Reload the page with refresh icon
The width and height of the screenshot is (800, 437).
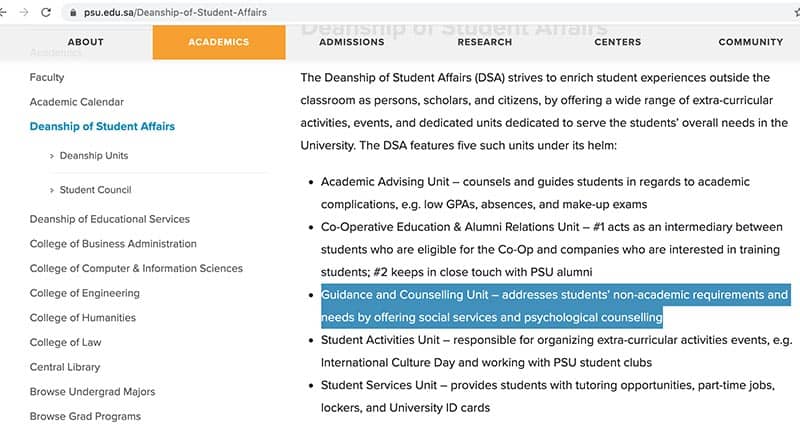click(46, 12)
